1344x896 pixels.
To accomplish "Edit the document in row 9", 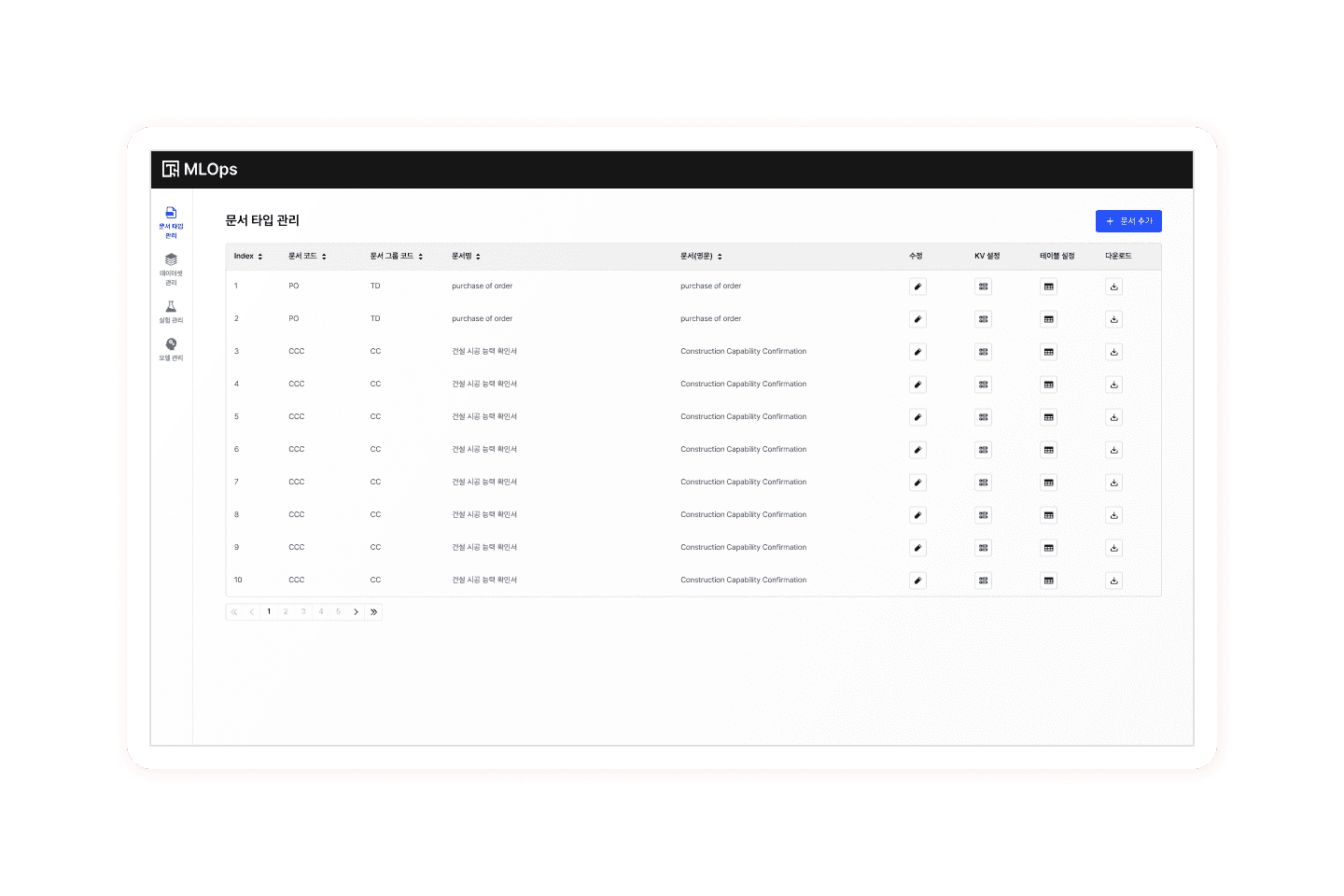I will point(918,548).
